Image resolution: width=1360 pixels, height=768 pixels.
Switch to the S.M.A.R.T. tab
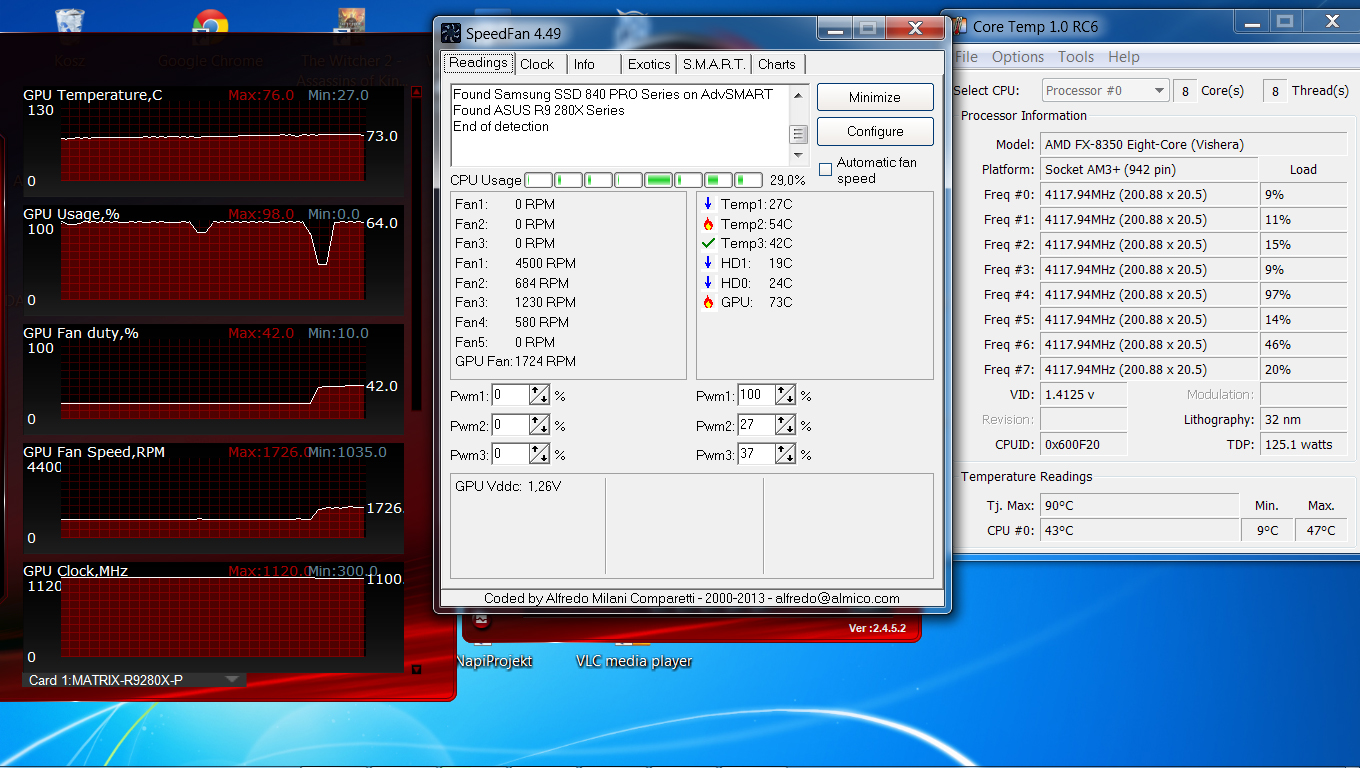[714, 64]
